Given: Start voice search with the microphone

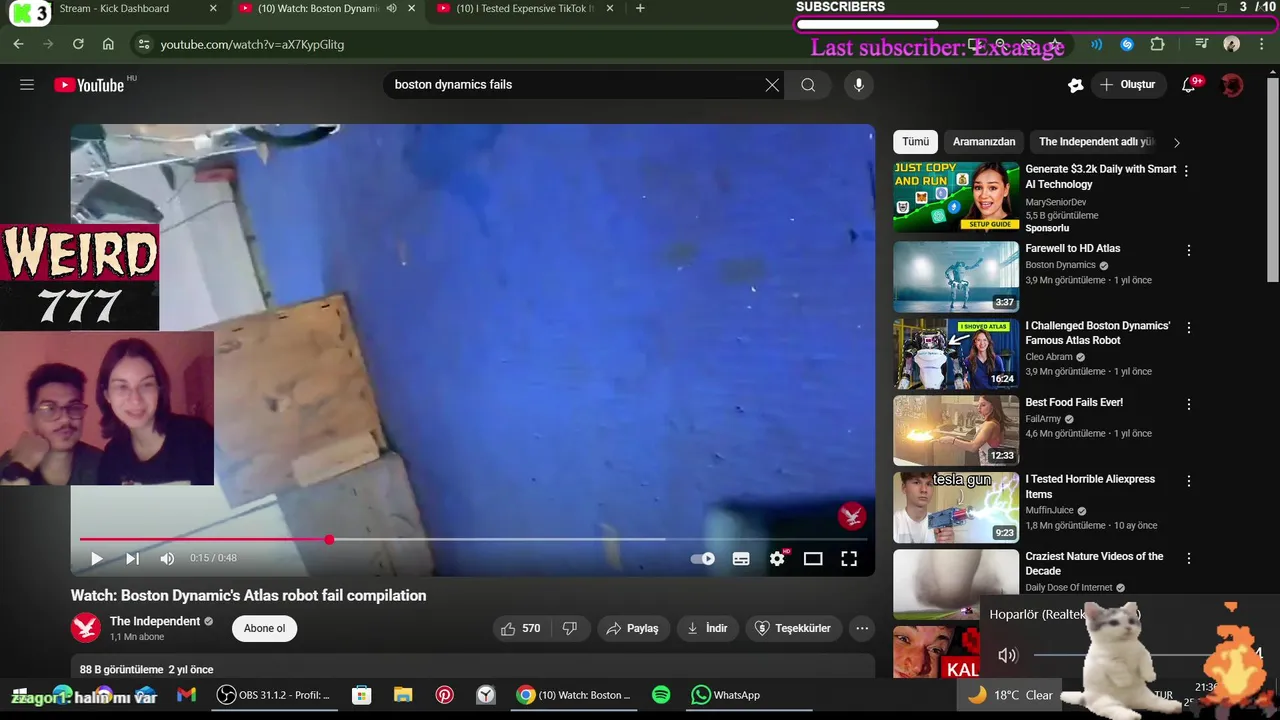Looking at the screenshot, I should click(858, 85).
